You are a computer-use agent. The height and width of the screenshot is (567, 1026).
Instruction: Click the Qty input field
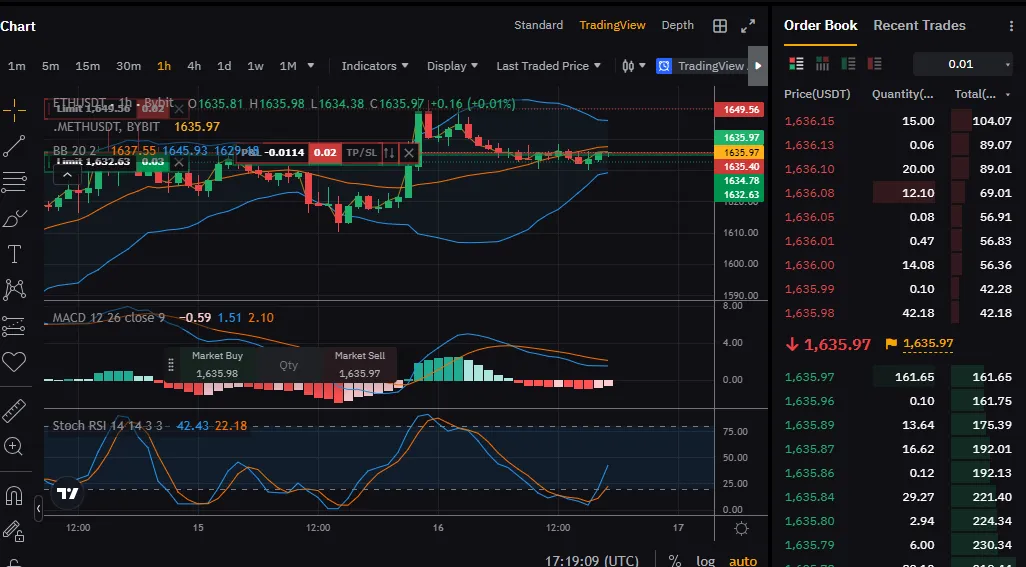[x=289, y=365]
